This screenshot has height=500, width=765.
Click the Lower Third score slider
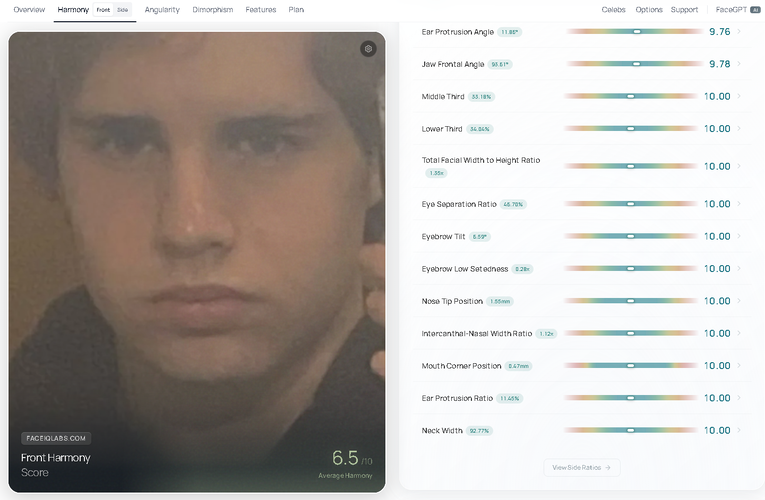pos(631,129)
